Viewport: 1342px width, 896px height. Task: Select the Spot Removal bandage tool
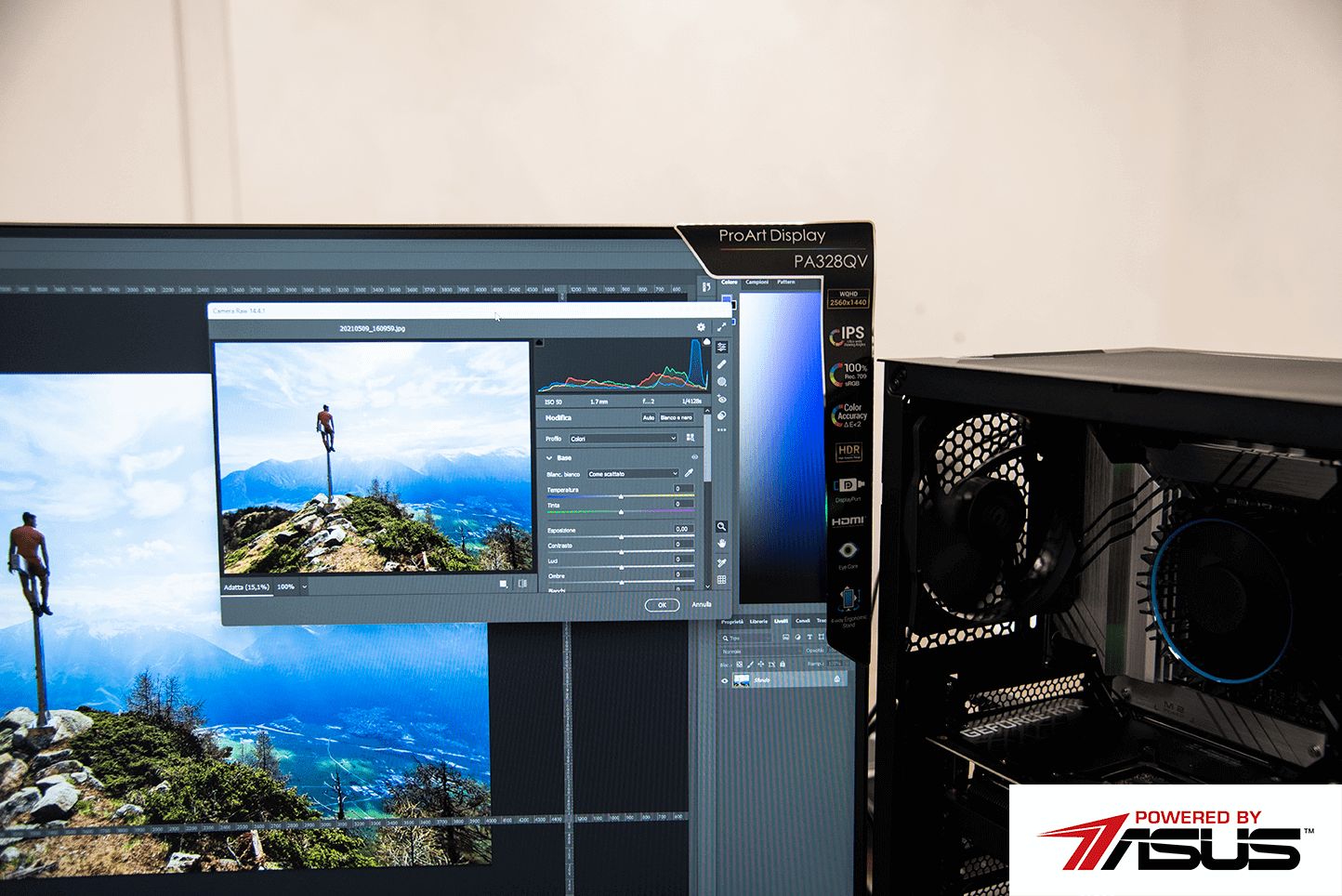click(721, 364)
